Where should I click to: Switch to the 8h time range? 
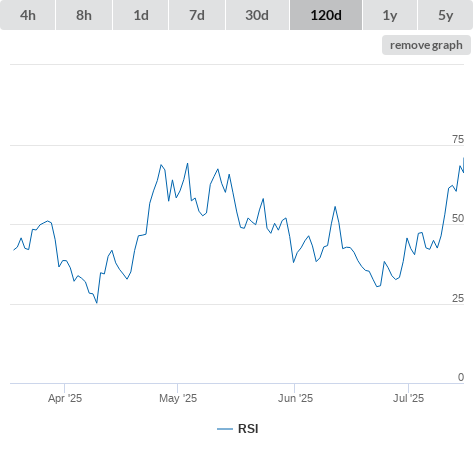84,15
